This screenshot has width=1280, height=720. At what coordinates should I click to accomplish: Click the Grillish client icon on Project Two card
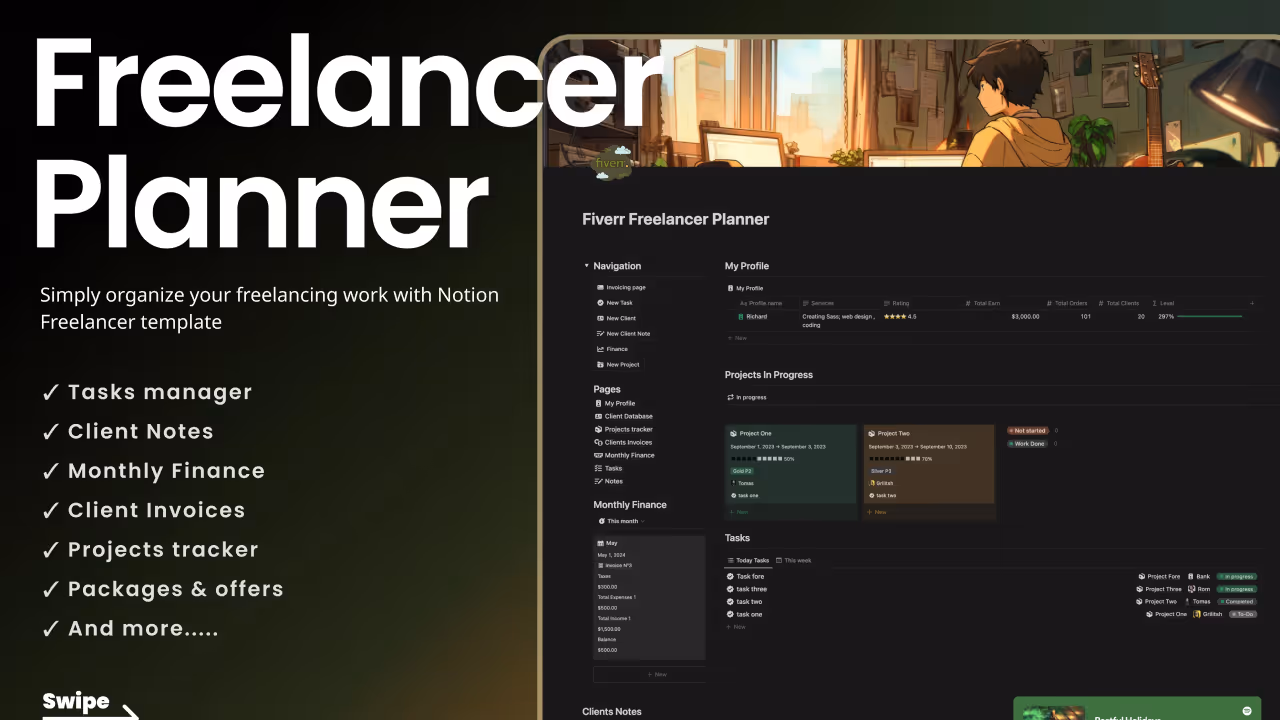[x=872, y=483]
